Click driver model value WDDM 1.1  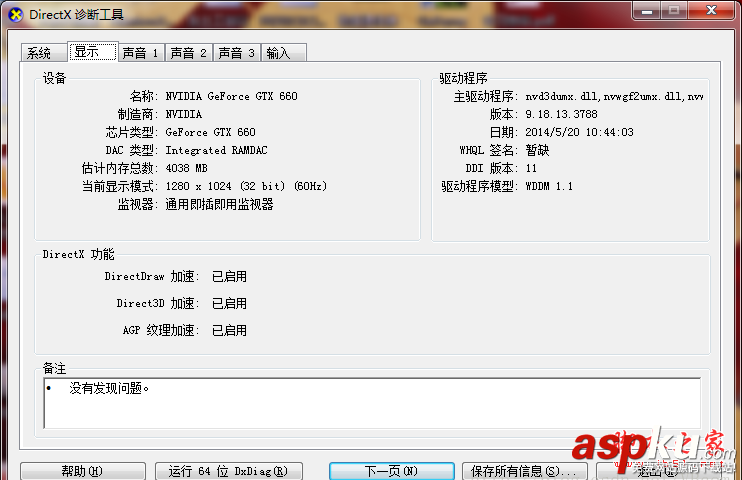(x=549, y=186)
